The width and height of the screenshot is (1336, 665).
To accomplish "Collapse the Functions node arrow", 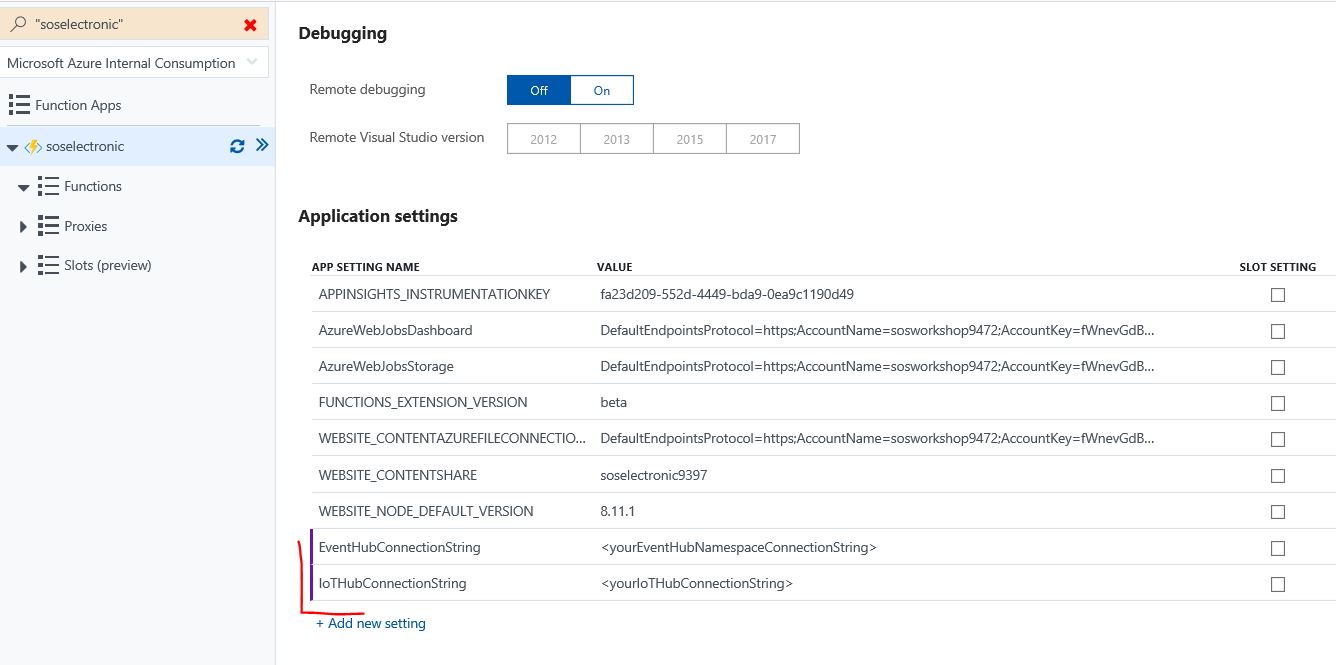I will tap(24, 187).
